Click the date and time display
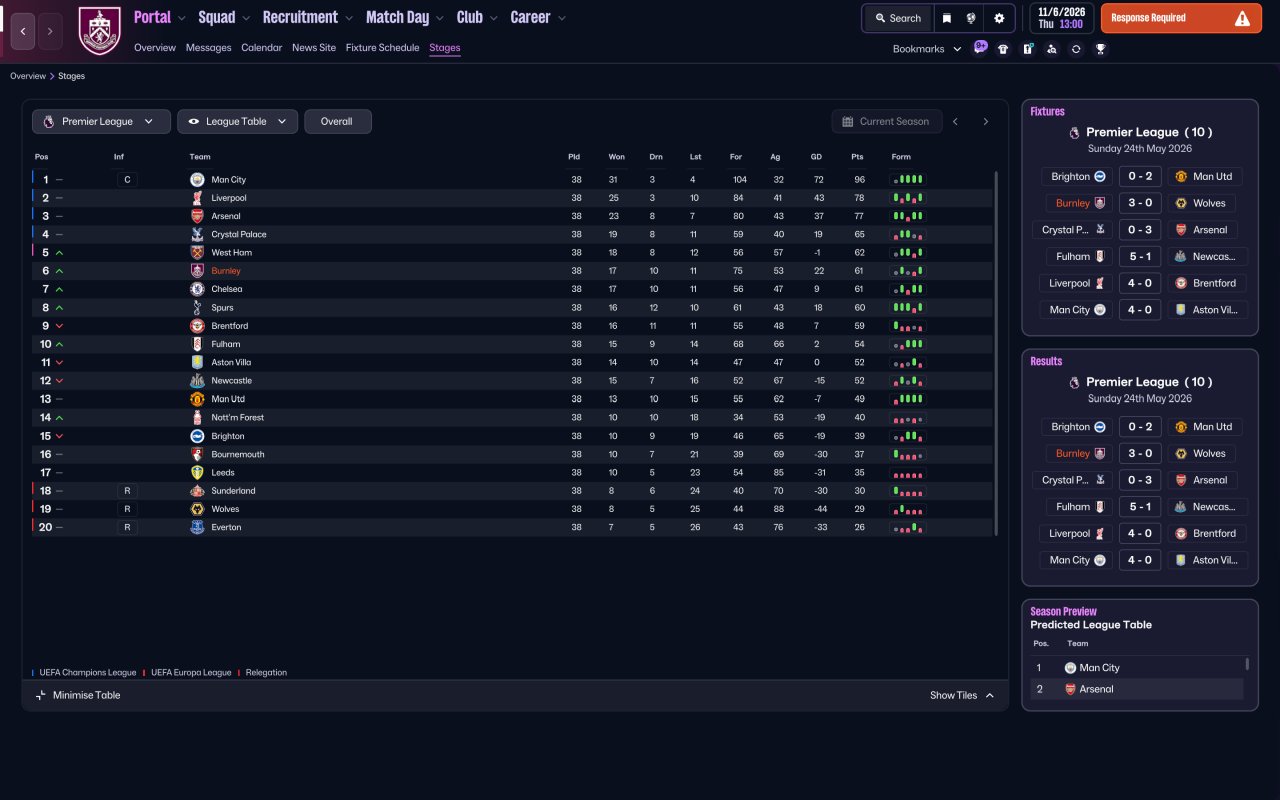Viewport: 1280px width, 800px height. click(x=1061, y=18)
